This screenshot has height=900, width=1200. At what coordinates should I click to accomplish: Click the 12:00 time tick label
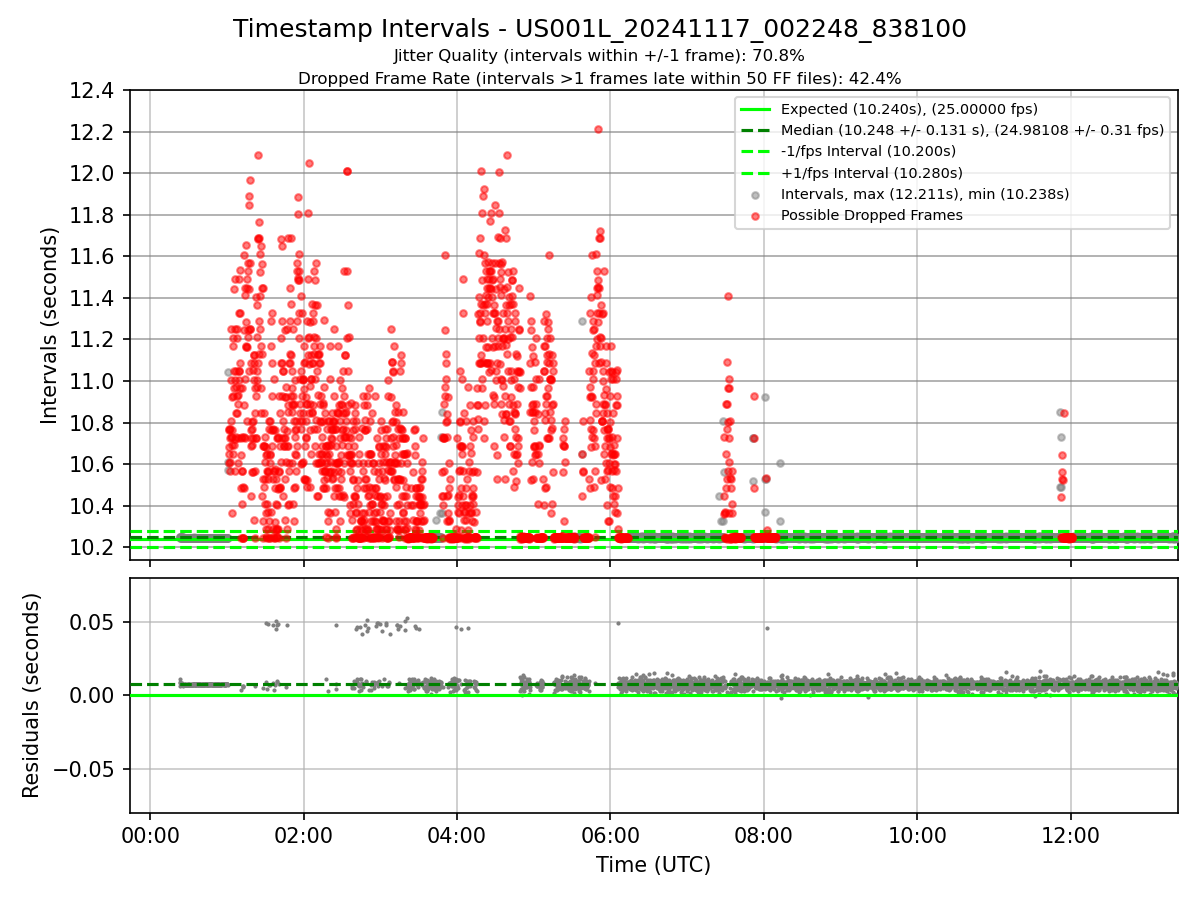1071,835
